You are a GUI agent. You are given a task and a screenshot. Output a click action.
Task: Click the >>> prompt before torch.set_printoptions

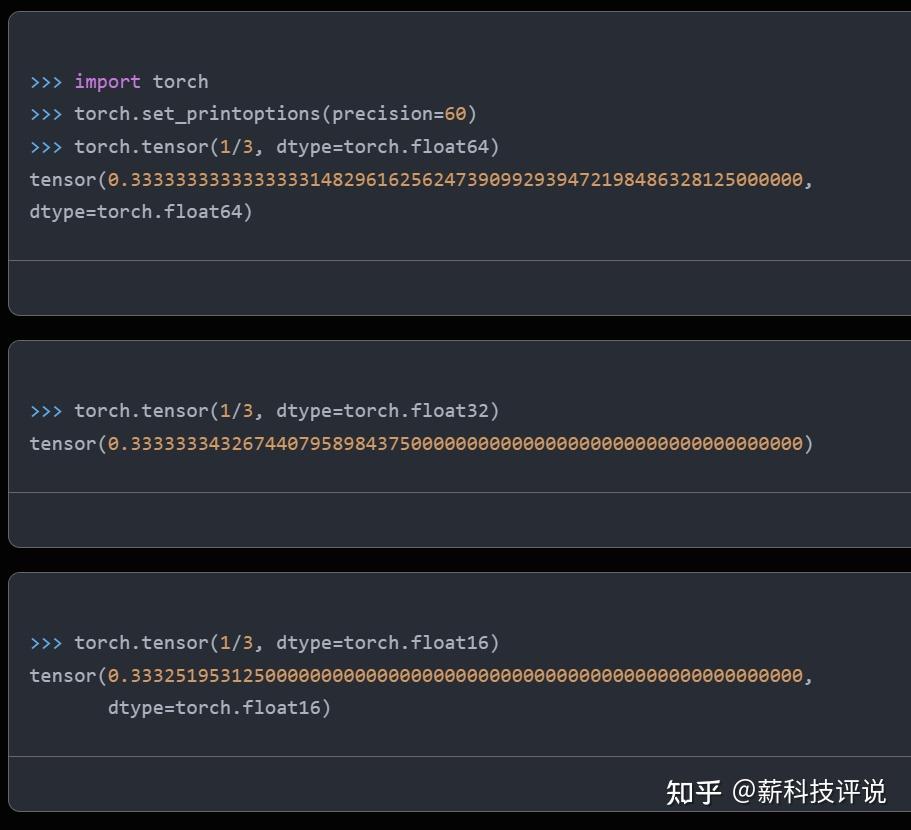pos(46,114)
